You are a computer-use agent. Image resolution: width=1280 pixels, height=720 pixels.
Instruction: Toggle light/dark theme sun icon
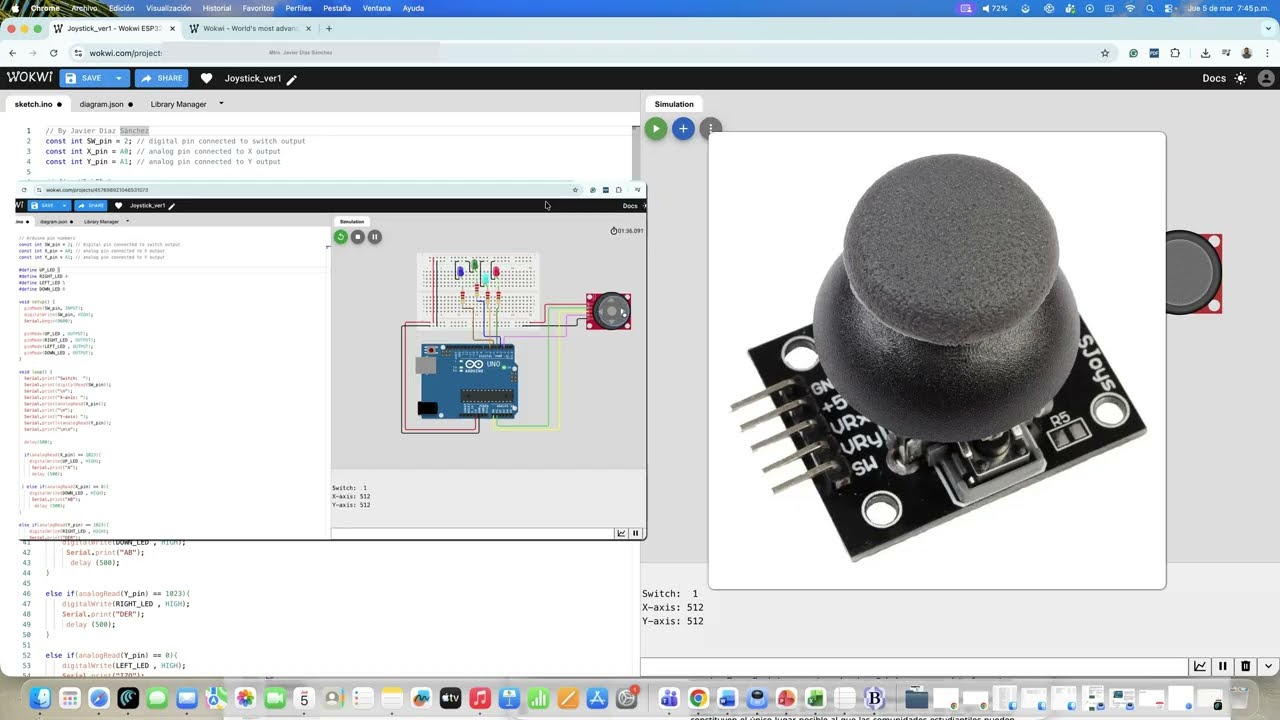tap(1241, 78)
